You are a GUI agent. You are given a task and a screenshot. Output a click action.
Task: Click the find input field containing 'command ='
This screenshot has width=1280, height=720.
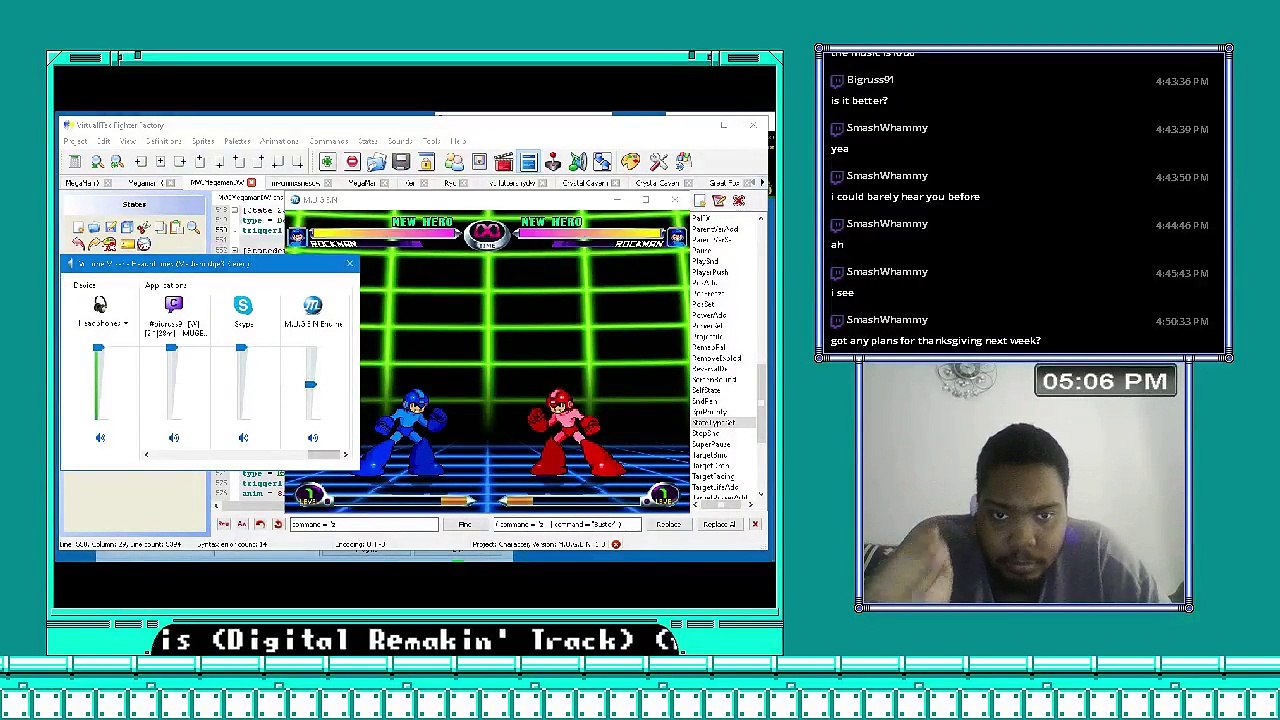pos(363,525)
